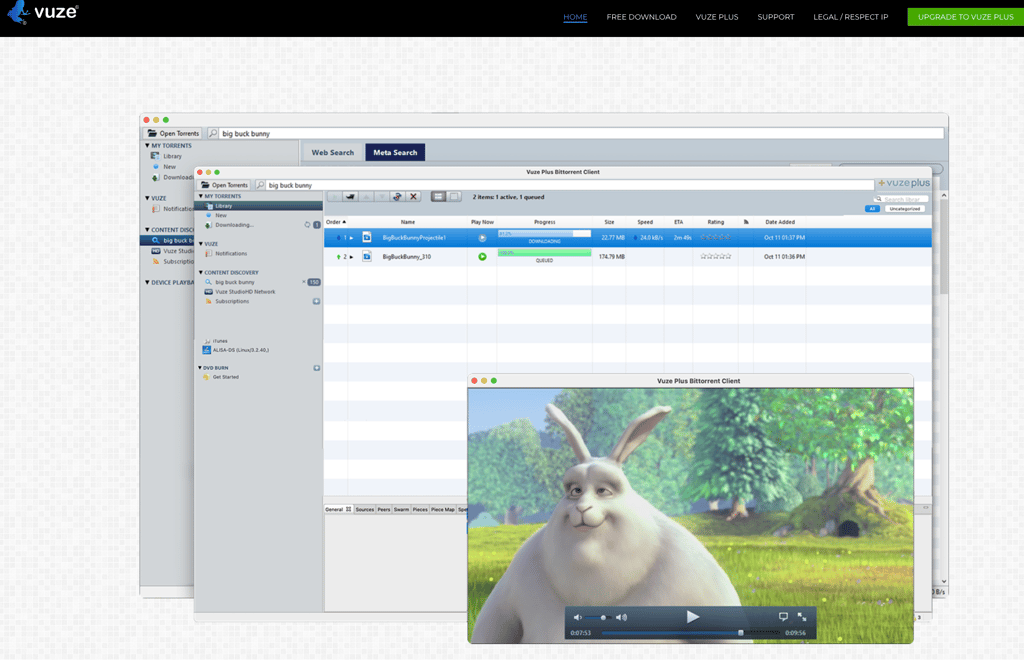Click the share torrent toolbar icon
The image size is (1024, 660).
point(397,196)
